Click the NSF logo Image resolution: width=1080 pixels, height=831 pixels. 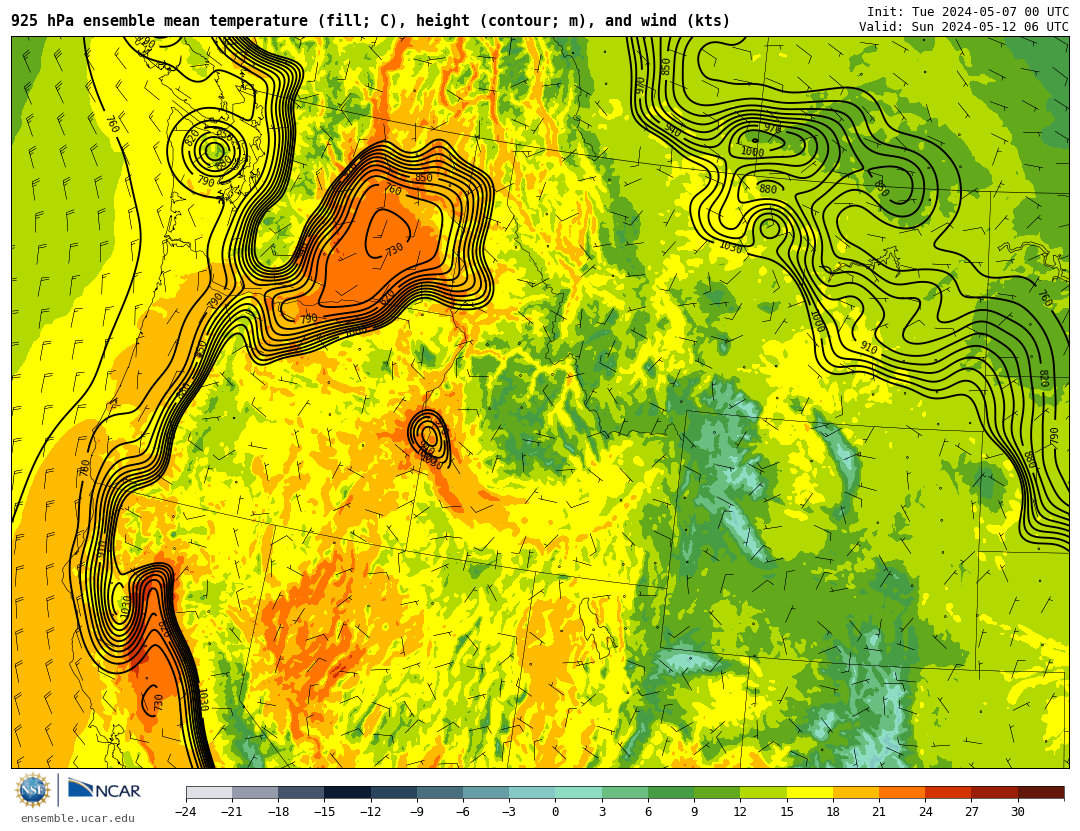[32, 790]
